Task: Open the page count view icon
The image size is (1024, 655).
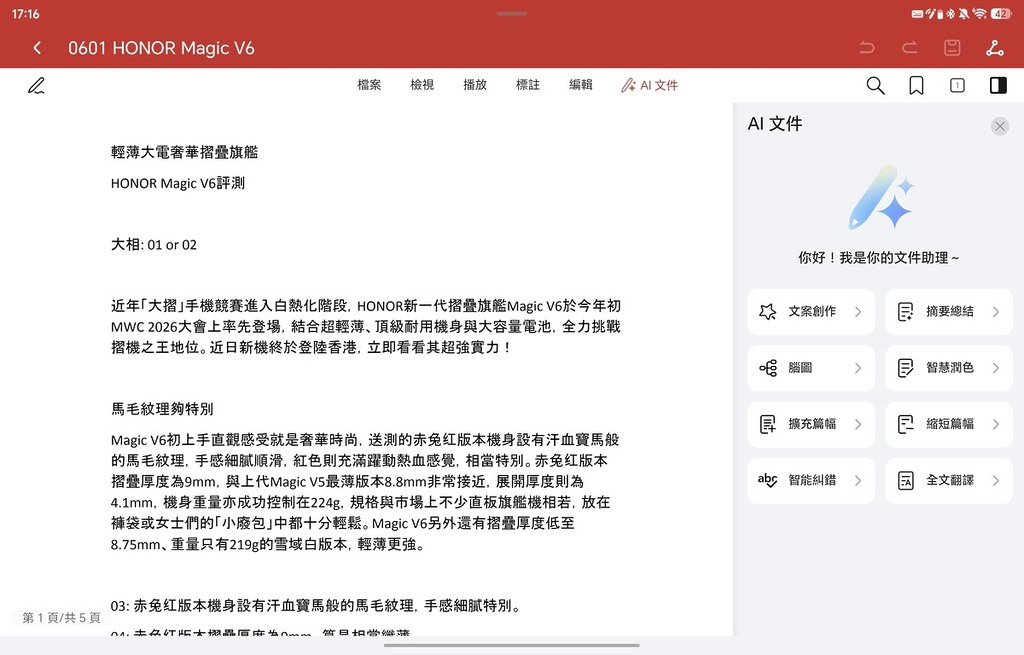Action: click(957, 86)
